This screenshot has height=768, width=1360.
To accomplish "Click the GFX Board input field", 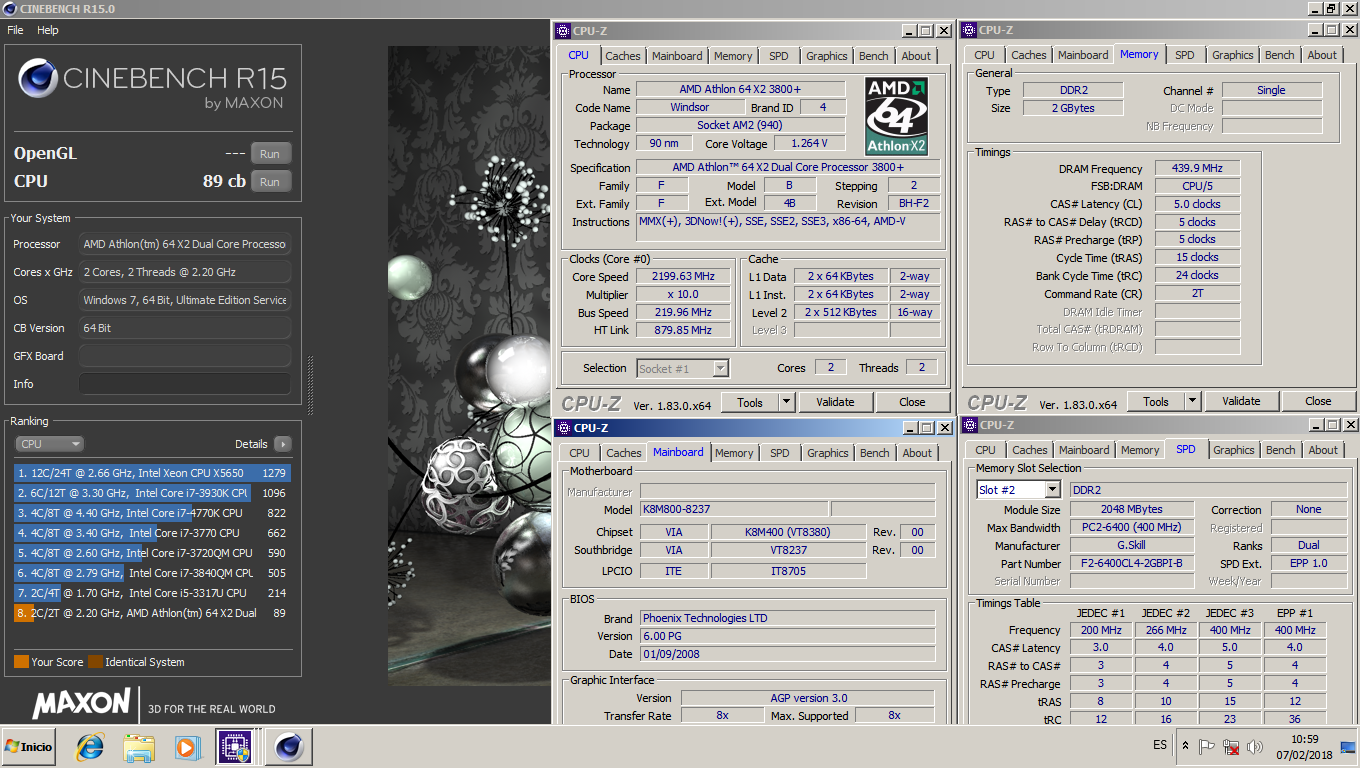I will click(x=185, y=356).
